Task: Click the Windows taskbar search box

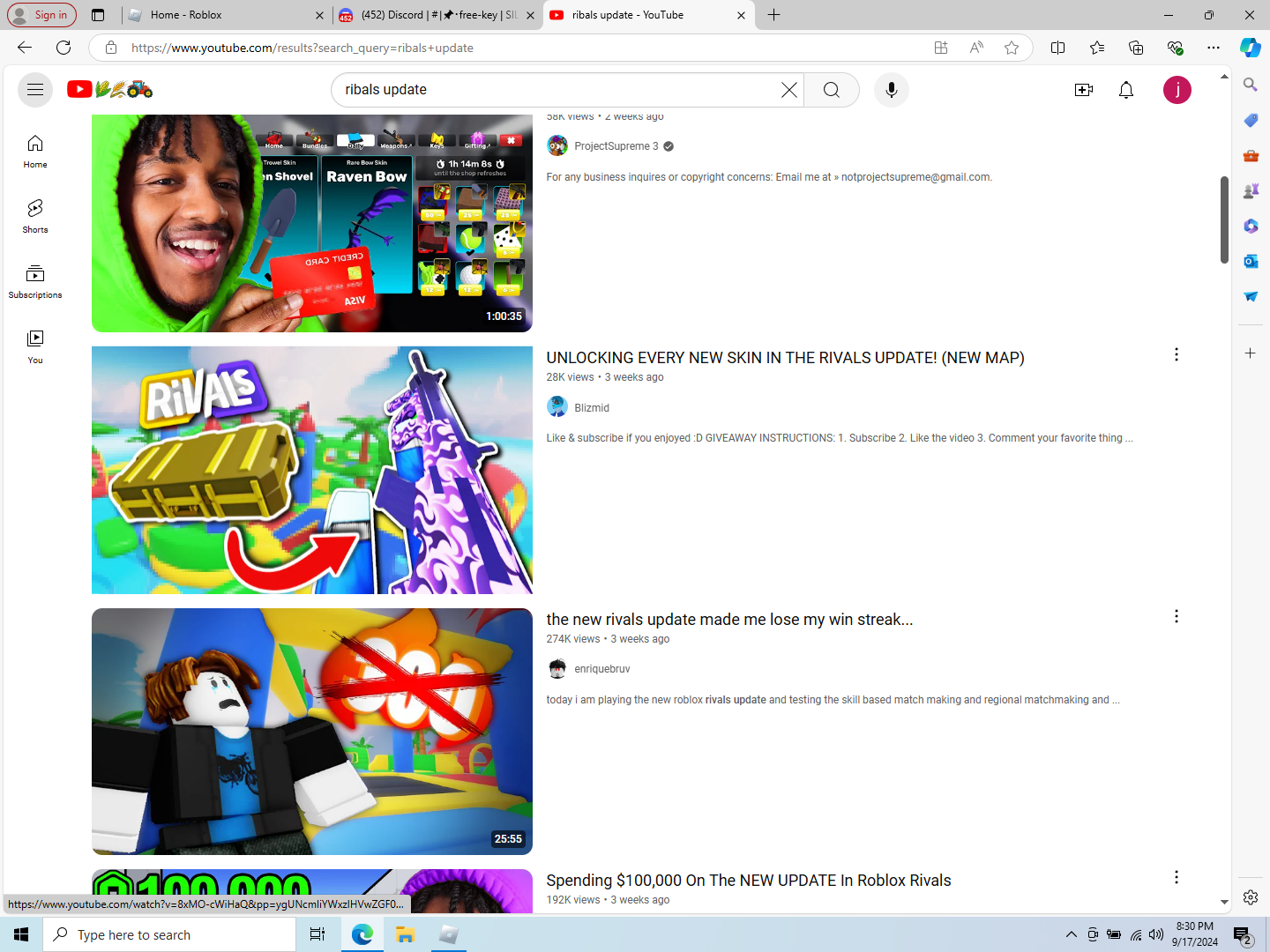Action: [x=169, y=934]
